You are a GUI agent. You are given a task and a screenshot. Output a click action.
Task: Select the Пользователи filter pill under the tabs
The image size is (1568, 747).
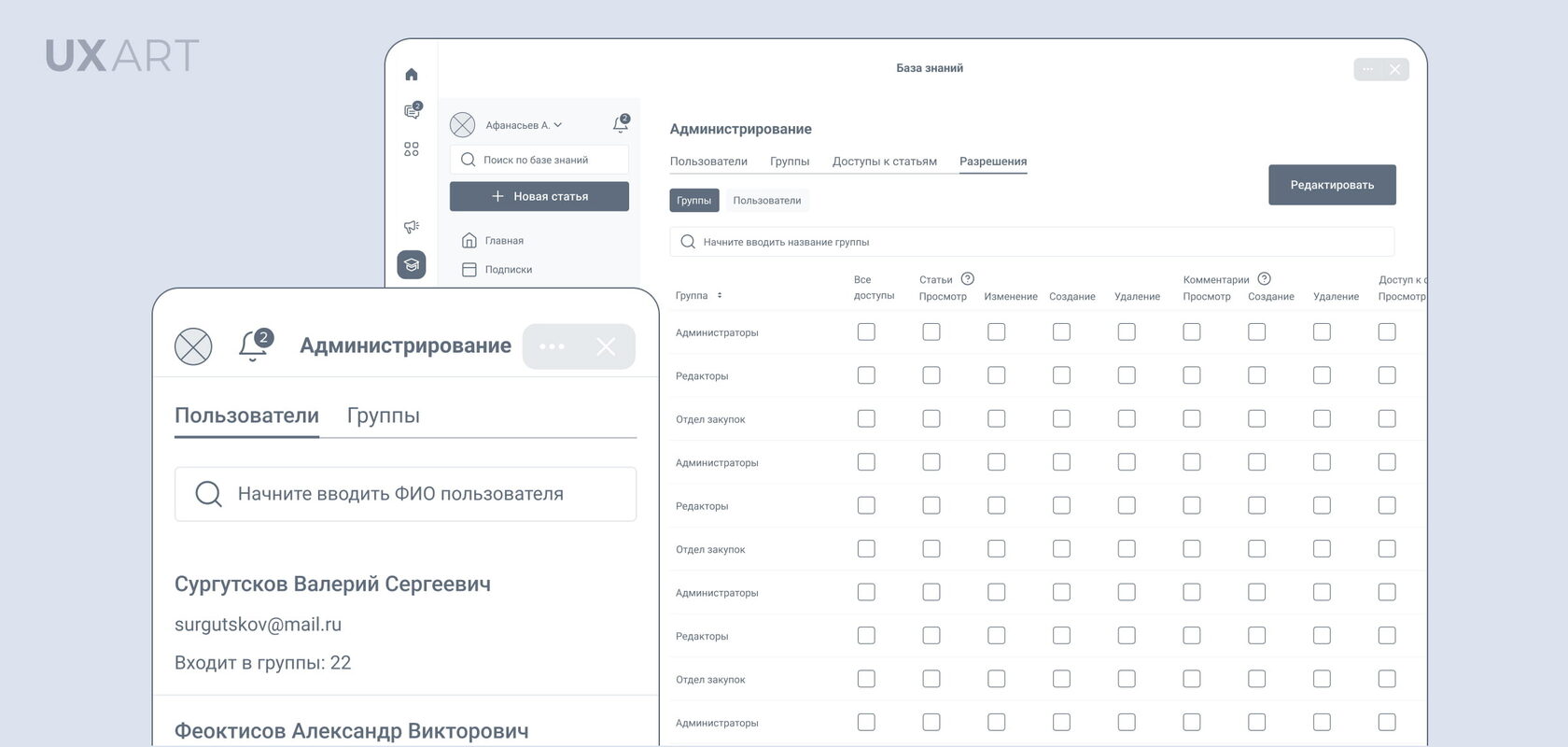coord(767,201)
